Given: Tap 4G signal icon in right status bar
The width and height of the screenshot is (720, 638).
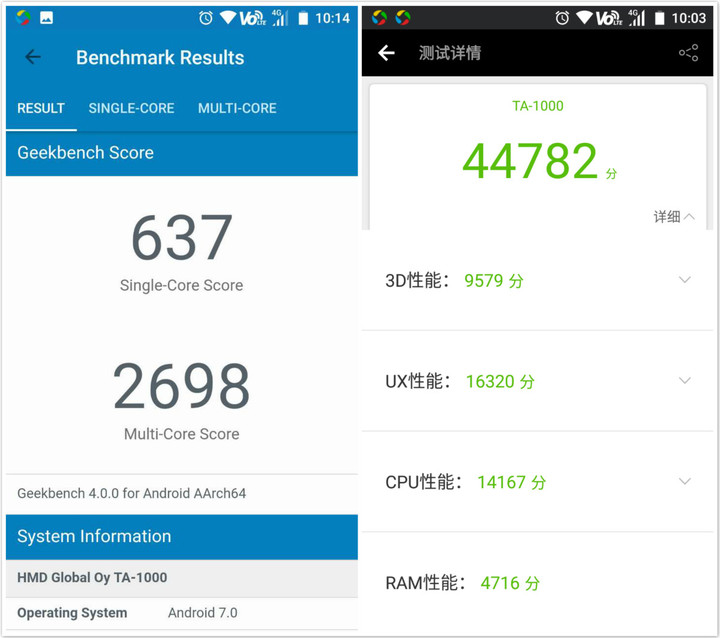Looking at the screenshot, I should (x=637, y=17).
